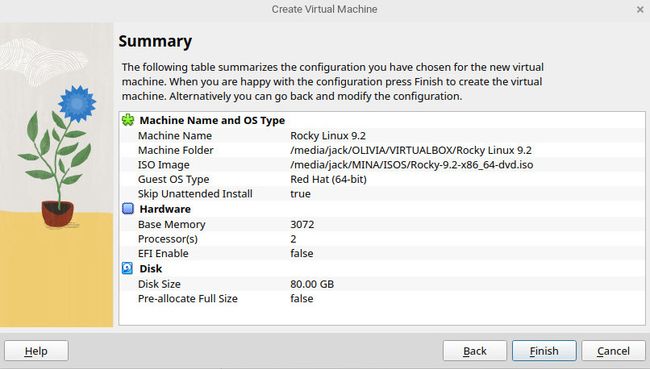This screenshot has width=650, height=369.
Task: Click the blue Hardware section icon
Action: pos(128,209)
